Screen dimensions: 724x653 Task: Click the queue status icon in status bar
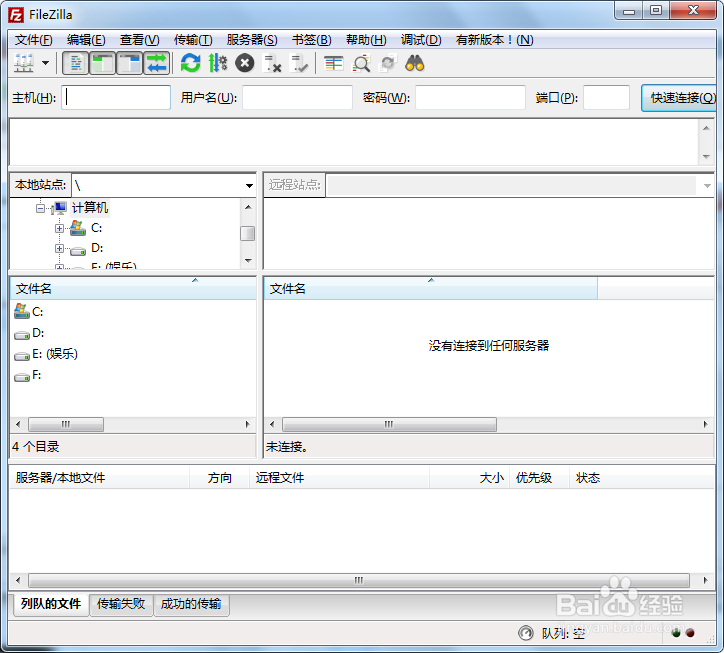(x=525, y=633)
